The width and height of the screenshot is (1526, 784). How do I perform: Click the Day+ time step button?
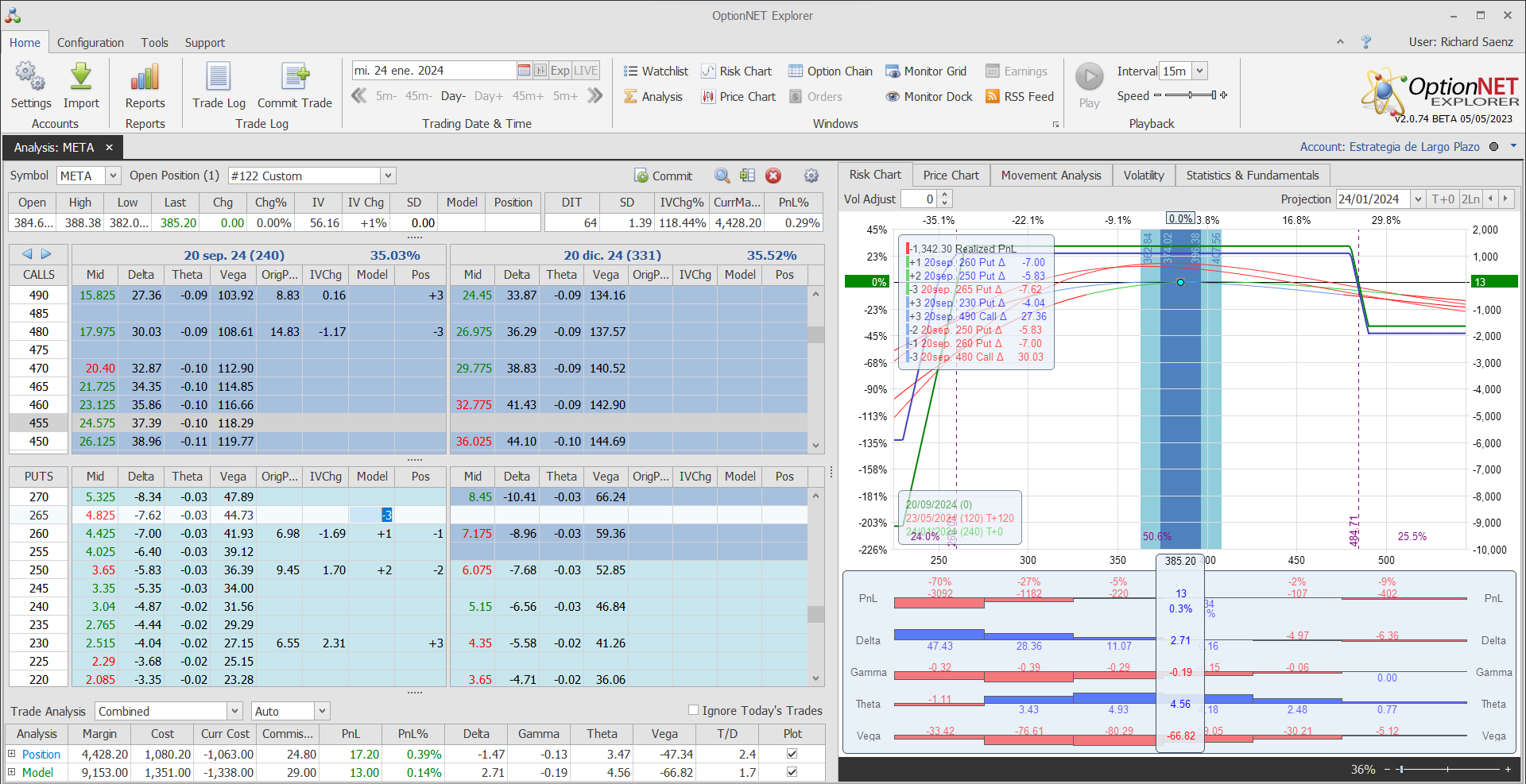pos(489,96)
